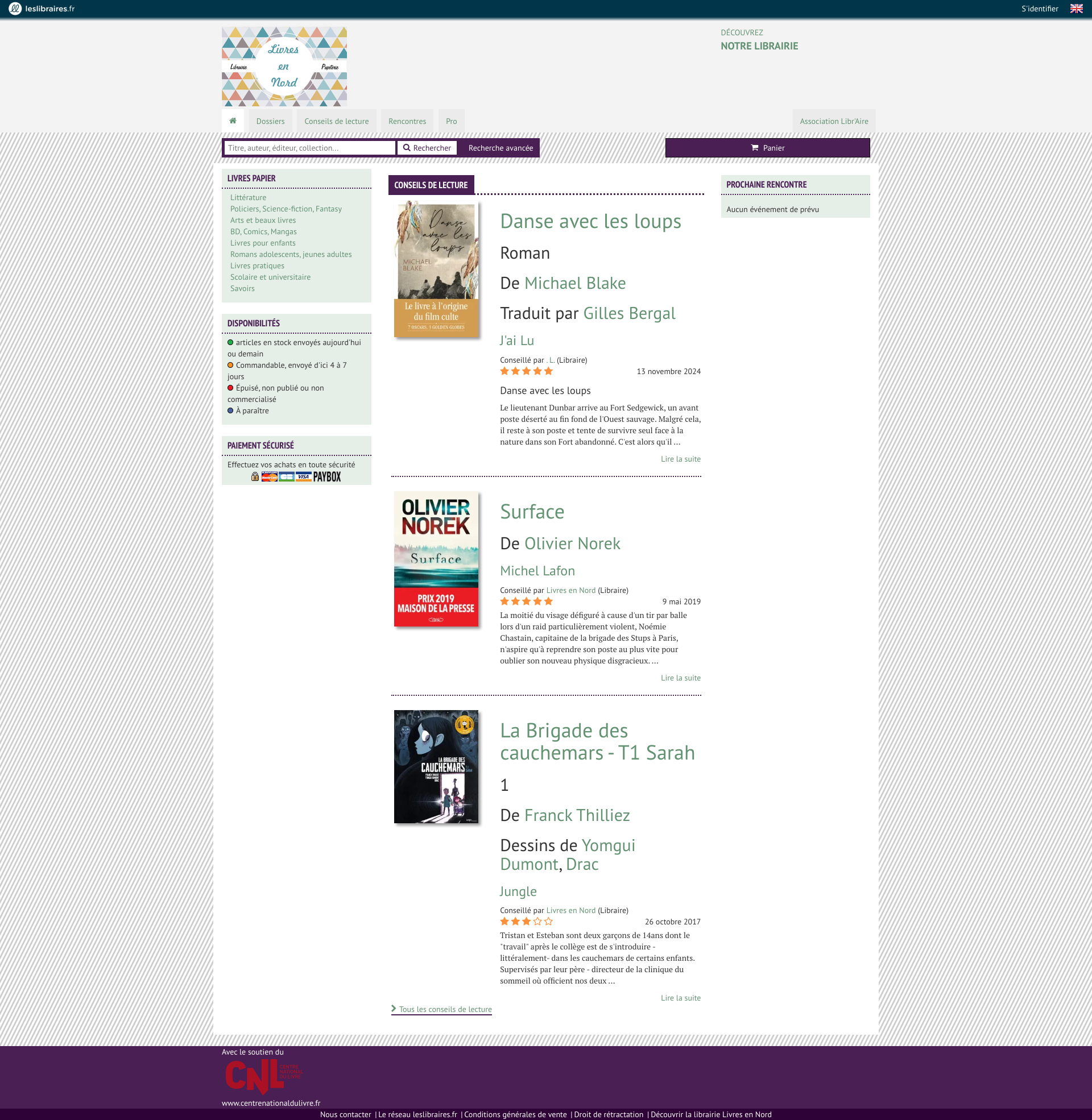Screen dimensions: 1092x1120
Task: Open the Association Libr'Aire tab
Action: (x=834, y=121)
